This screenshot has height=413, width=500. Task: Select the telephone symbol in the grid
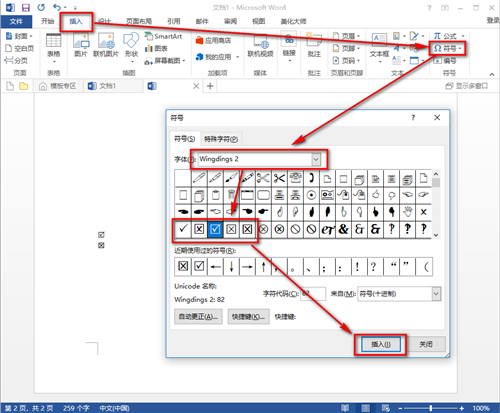pos(295,178)
